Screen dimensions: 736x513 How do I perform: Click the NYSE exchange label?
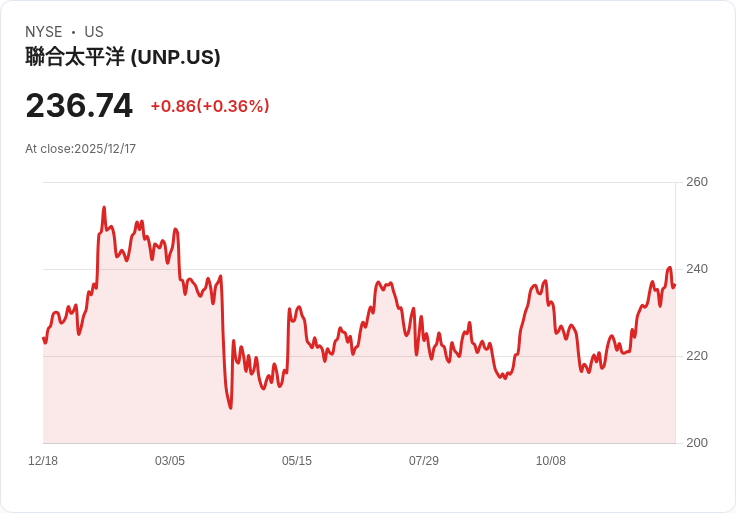click(44, 31)
